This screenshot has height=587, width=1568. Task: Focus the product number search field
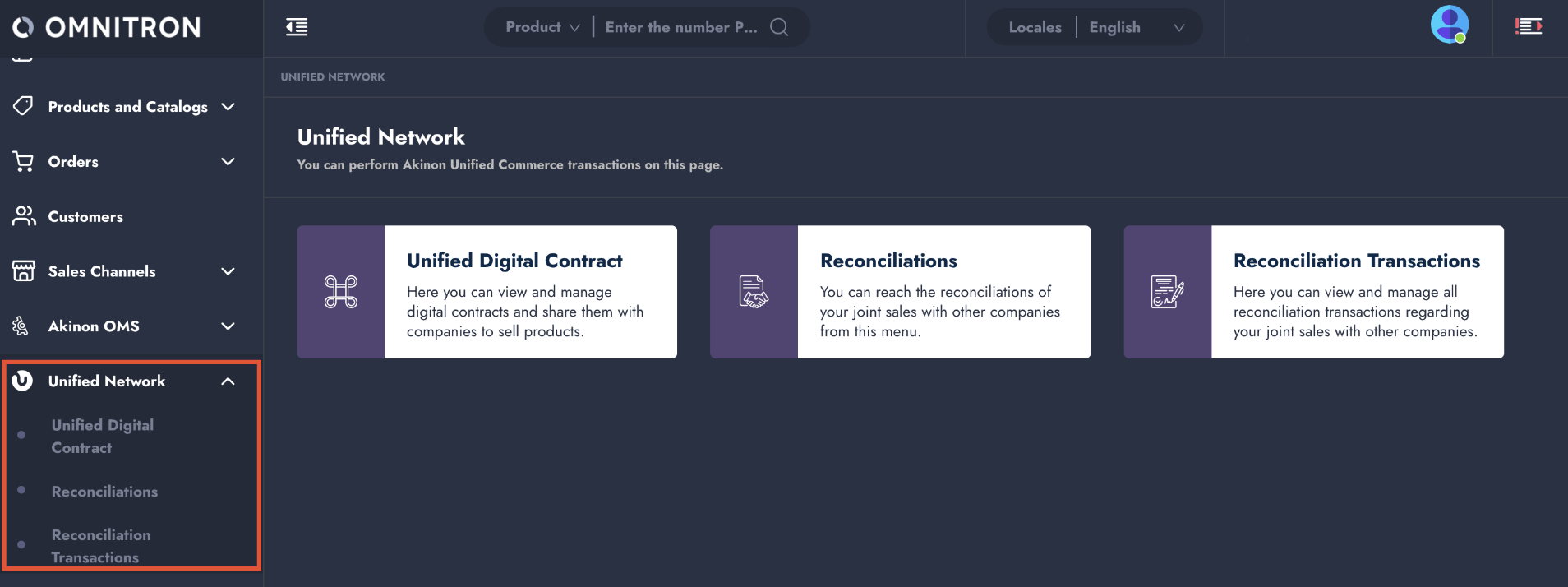point(680,27)
